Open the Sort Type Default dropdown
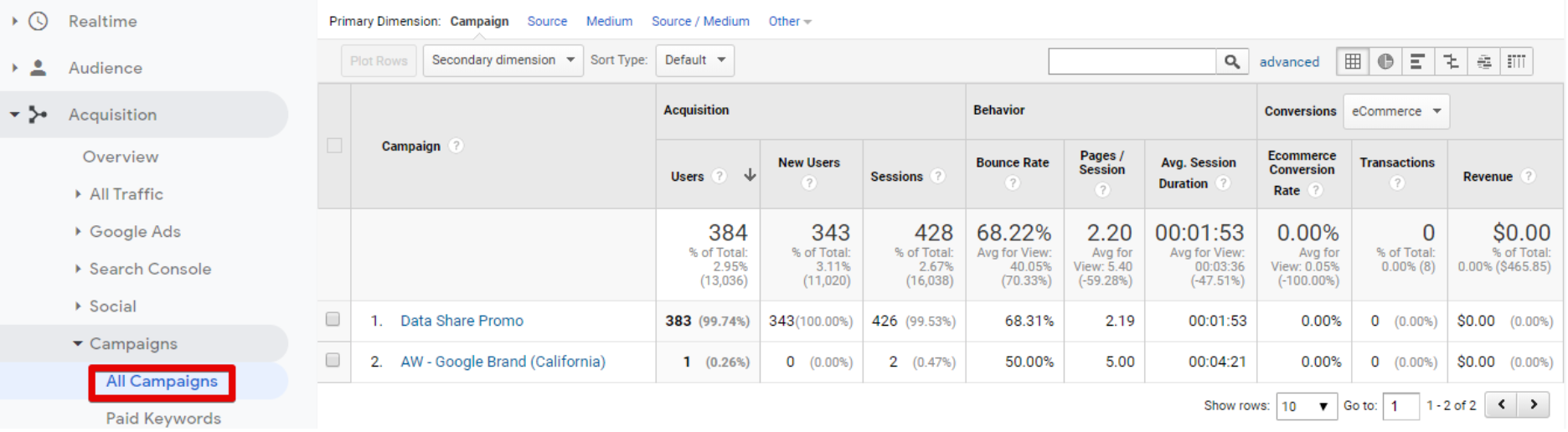This screenshot has height=432, width=1568. (x=694, y=60)
